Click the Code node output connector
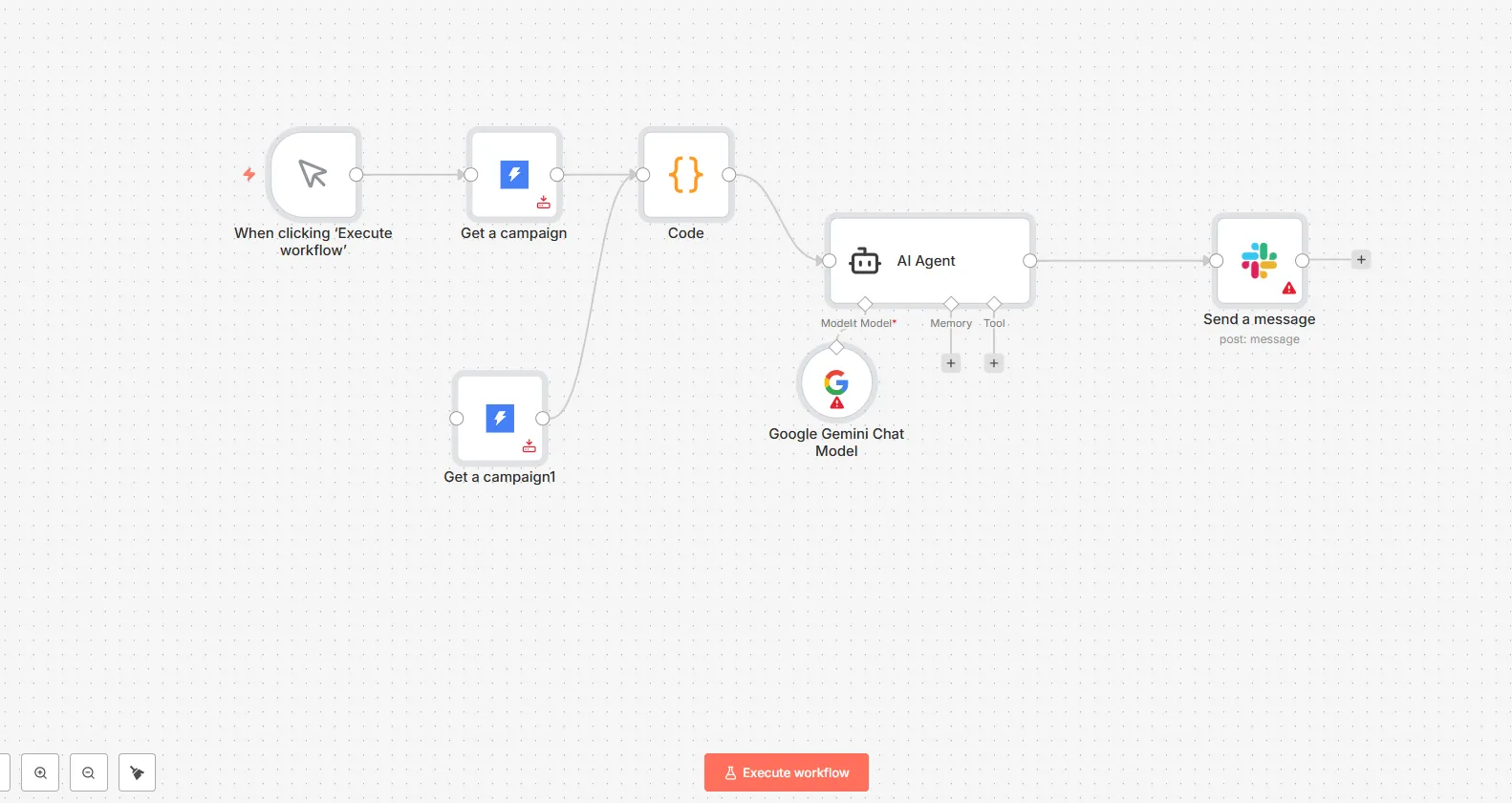 (729, 175)
